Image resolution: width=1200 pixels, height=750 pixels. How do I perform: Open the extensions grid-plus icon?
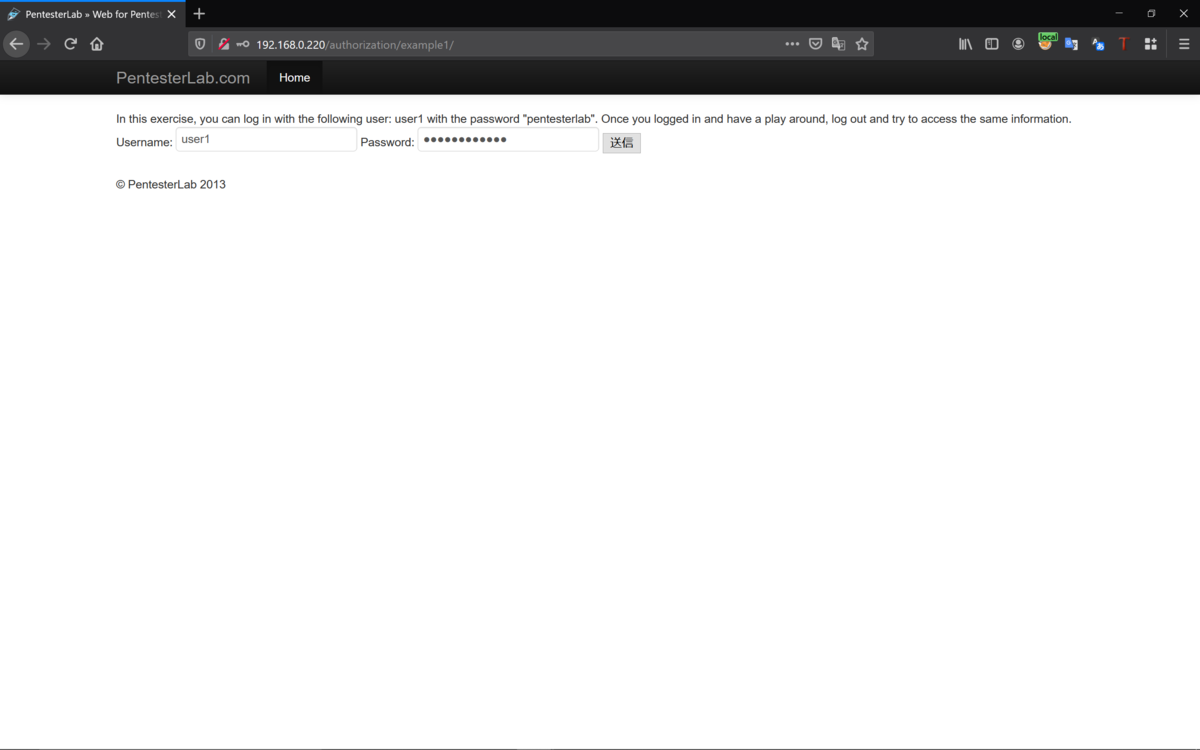coord(1150,44)
